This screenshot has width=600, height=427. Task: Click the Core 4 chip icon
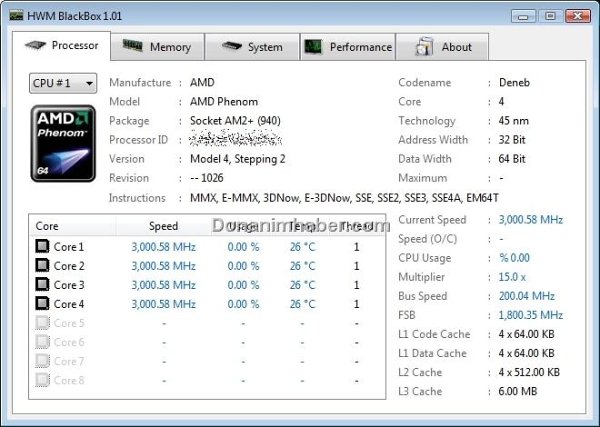click(x=42, y=303)
